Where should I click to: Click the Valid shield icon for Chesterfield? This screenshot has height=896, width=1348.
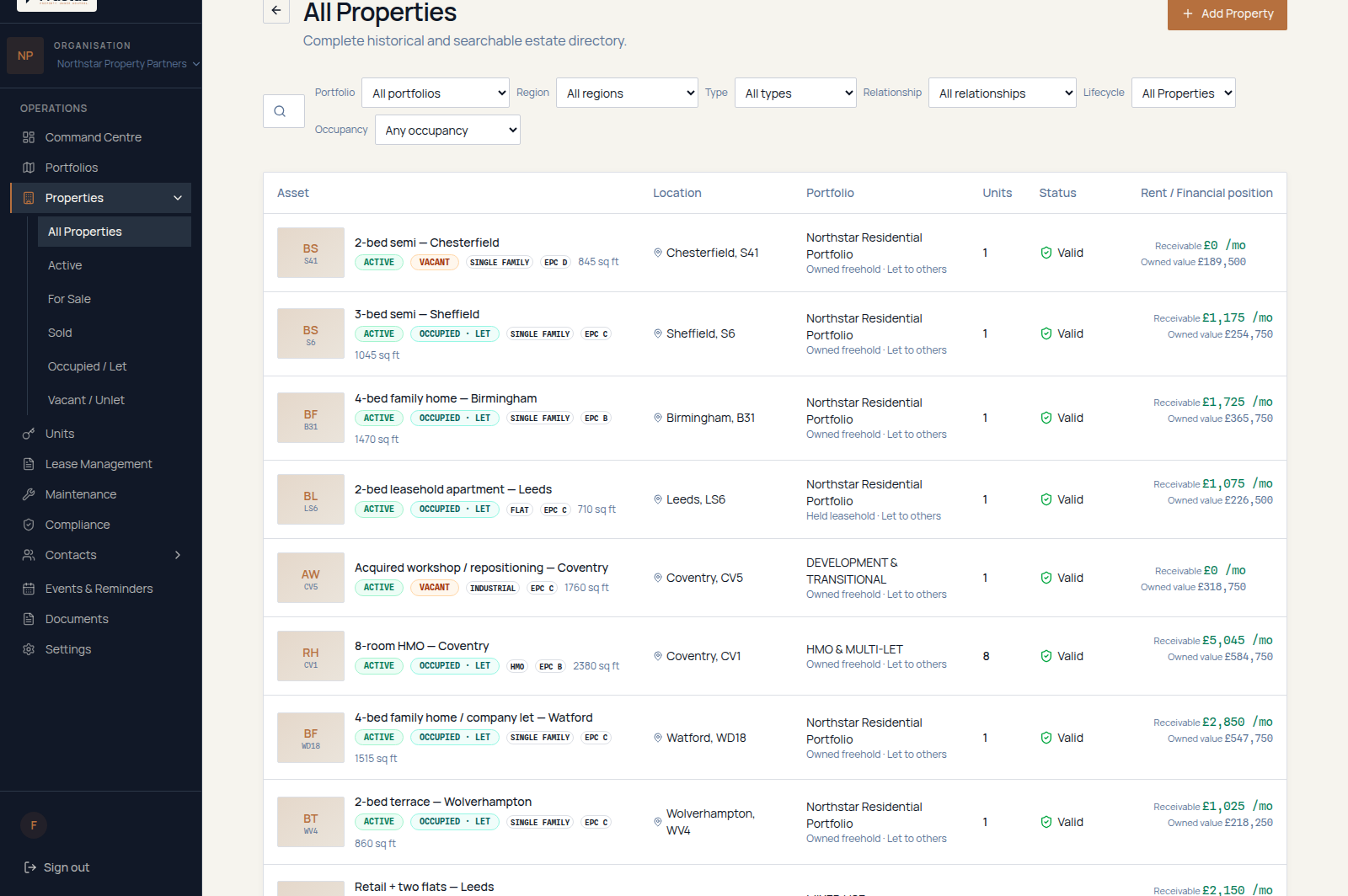(1046, 253)
